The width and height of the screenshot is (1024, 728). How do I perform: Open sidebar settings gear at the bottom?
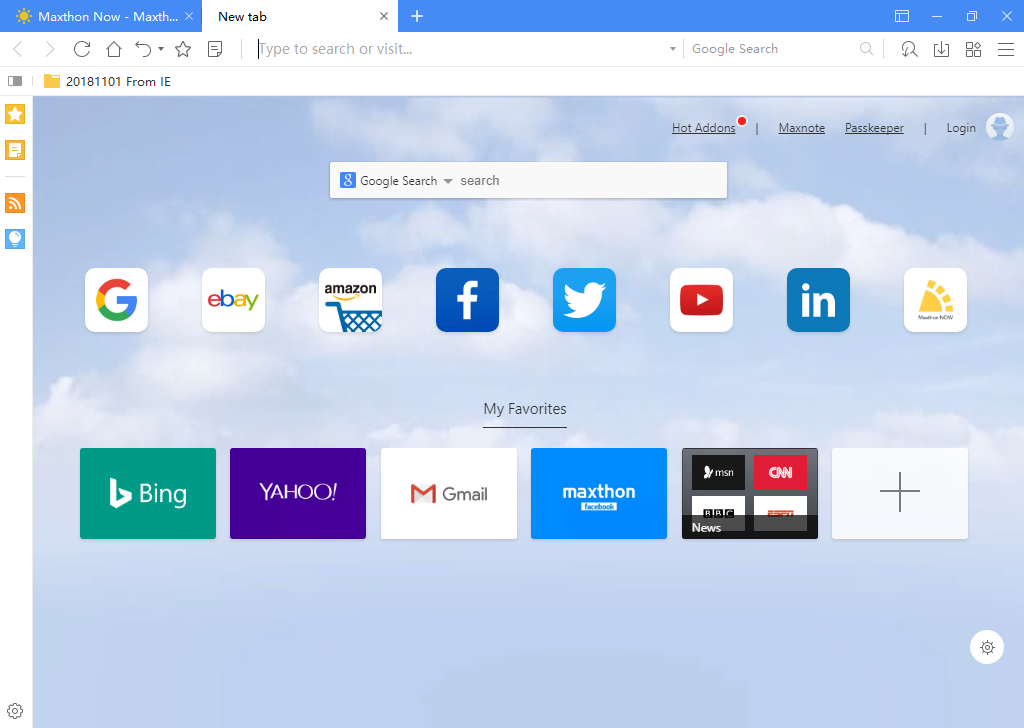tap(15, 710)
